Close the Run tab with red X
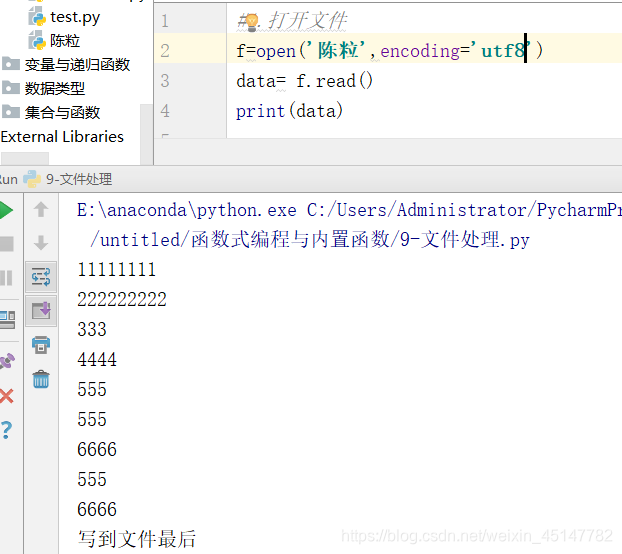Screen dimensions: 622x554 point(6,396)
